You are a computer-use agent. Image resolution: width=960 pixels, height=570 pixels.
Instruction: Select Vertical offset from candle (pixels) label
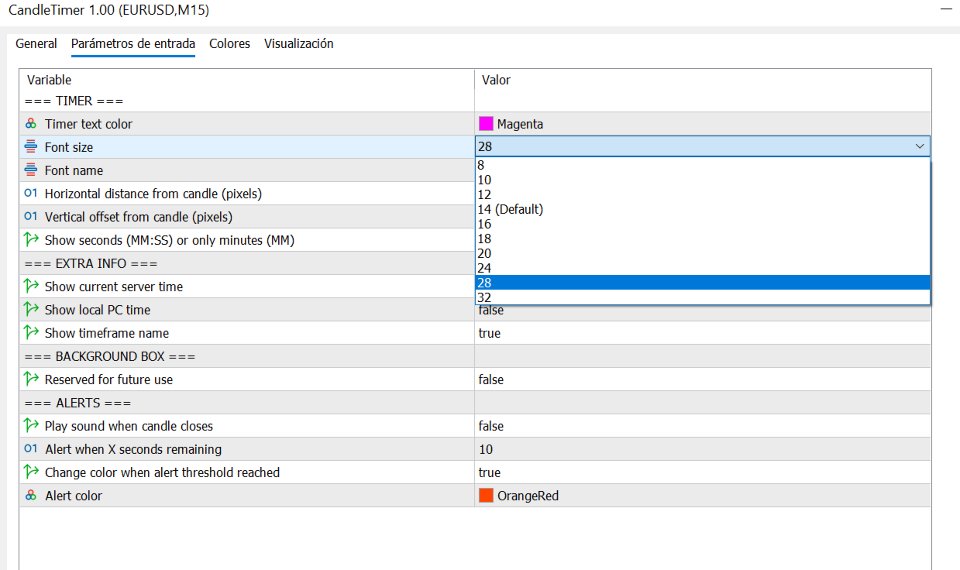click(x=138, y=217)
